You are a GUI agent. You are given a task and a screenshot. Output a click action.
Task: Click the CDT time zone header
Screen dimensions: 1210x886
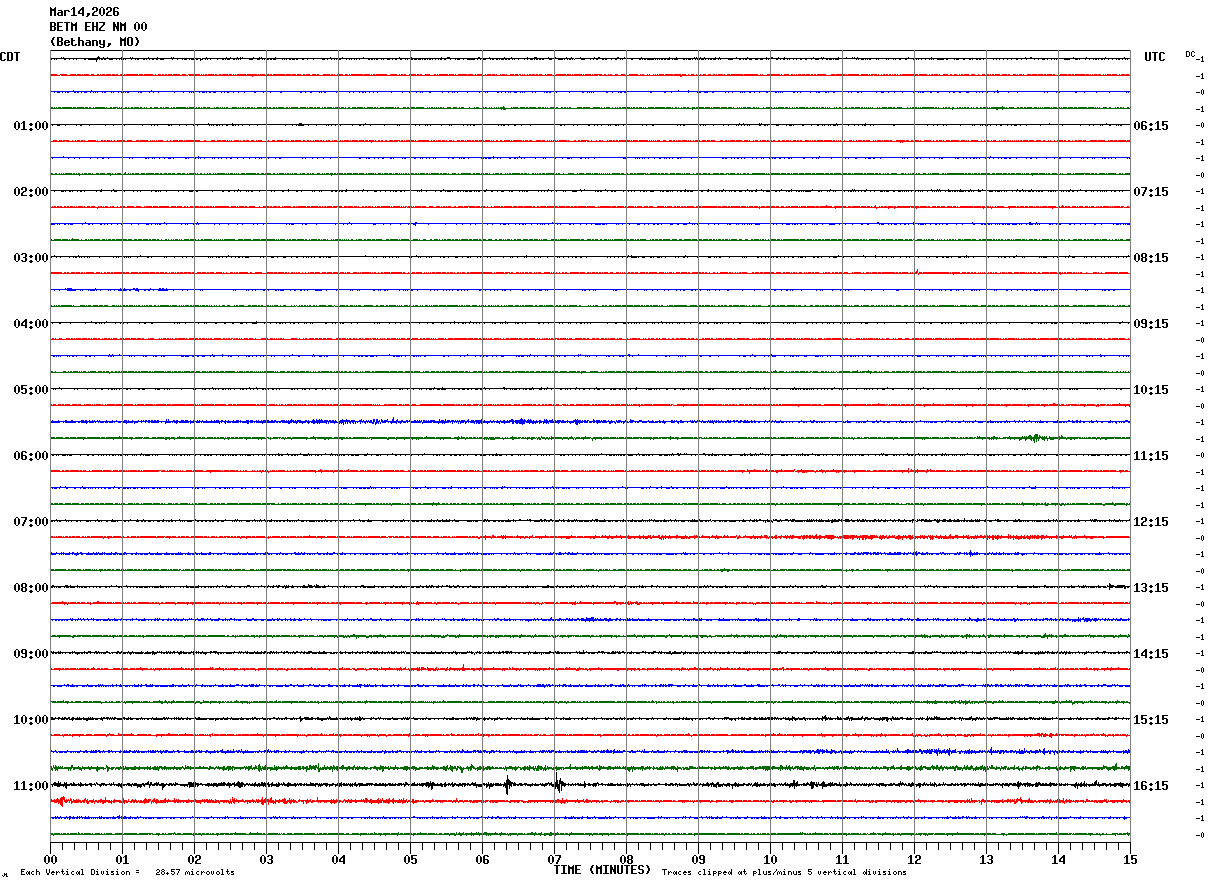10,57
